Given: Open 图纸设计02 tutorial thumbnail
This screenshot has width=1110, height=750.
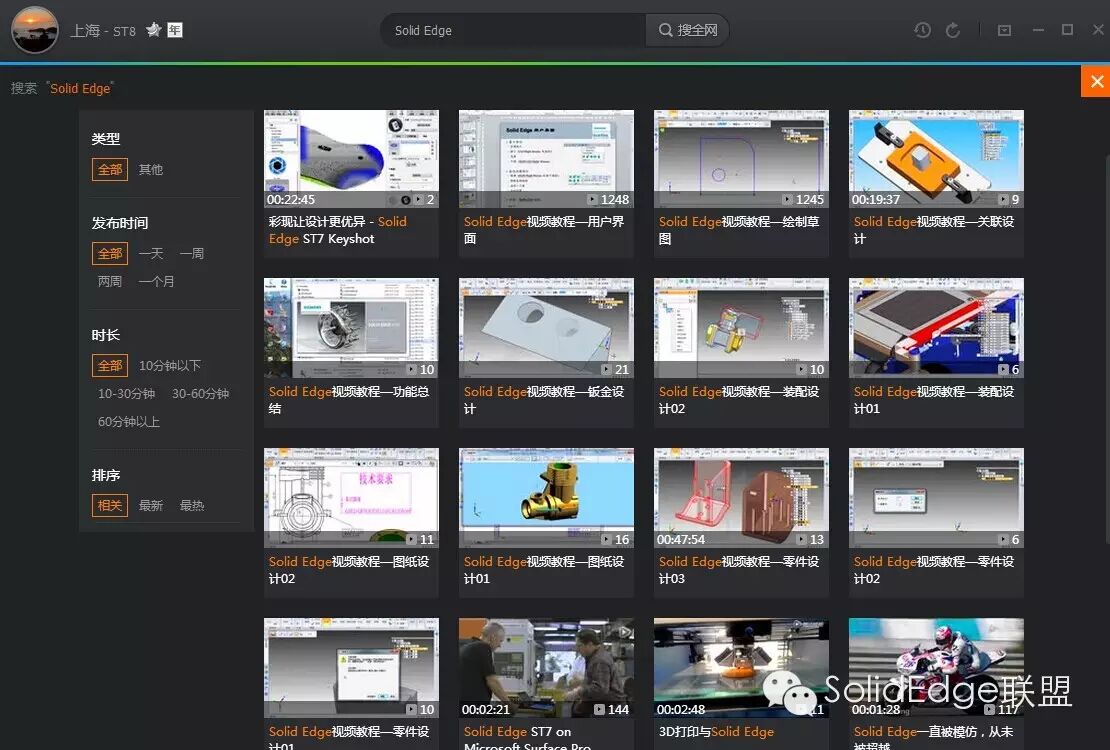Looking at the screenshot, I should (x=351, y=498).
